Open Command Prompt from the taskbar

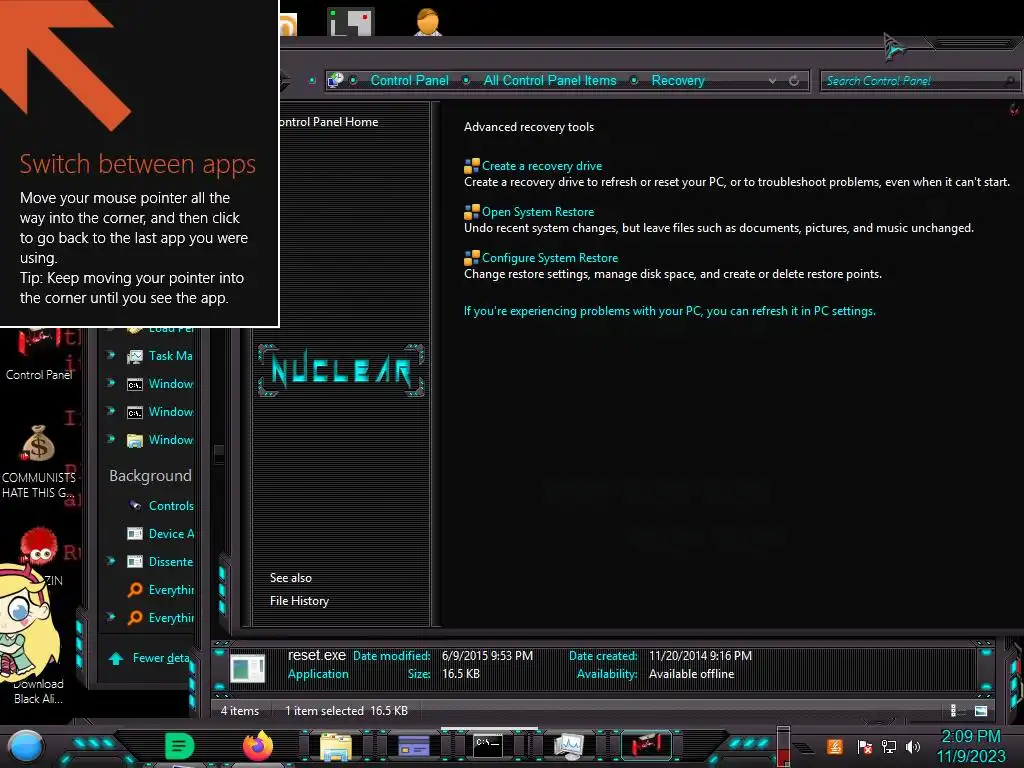pyautogui.click(x=488, y=746)
